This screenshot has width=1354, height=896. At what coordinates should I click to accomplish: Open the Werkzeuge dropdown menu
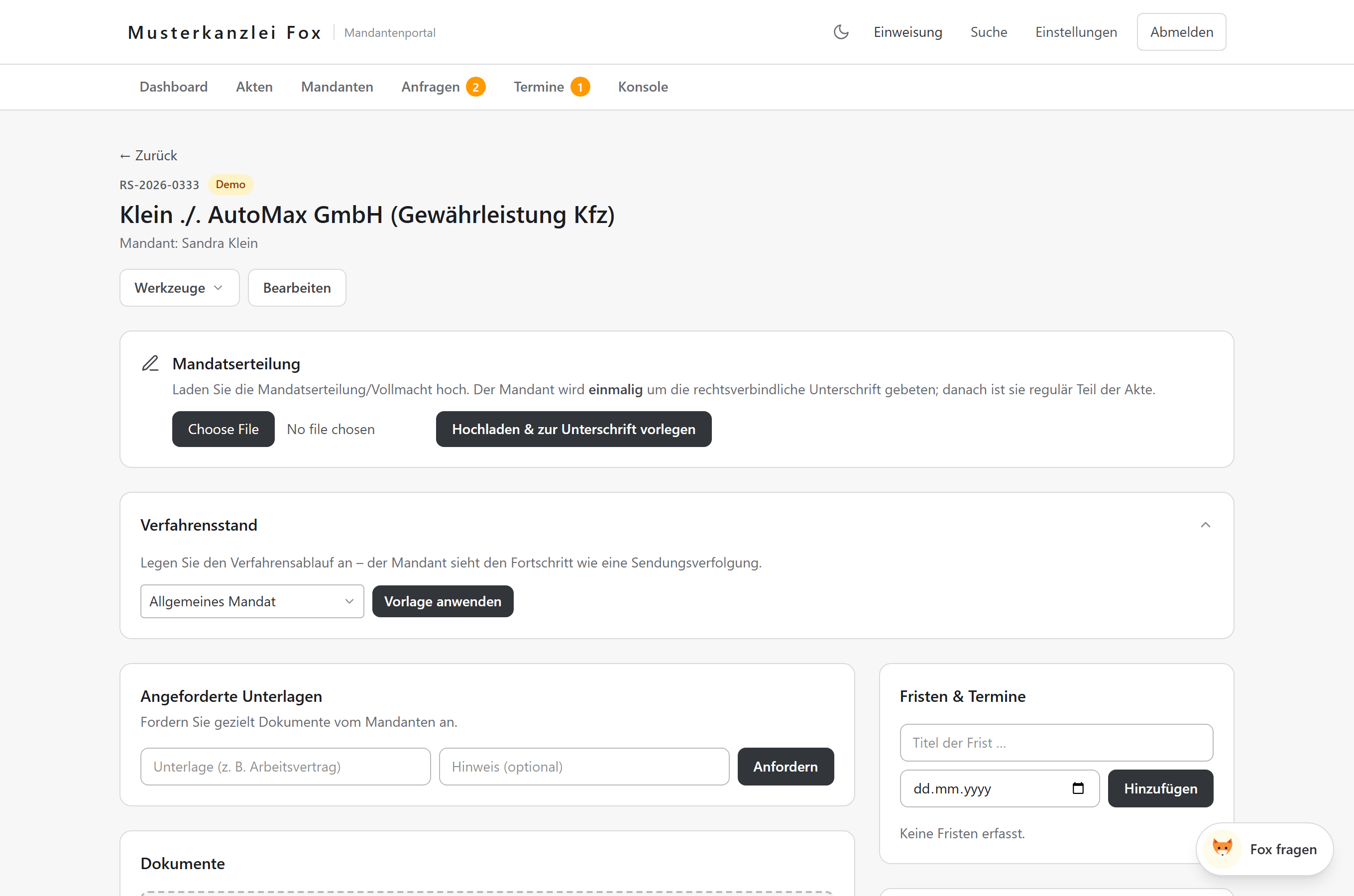click(x=179, y=287)
